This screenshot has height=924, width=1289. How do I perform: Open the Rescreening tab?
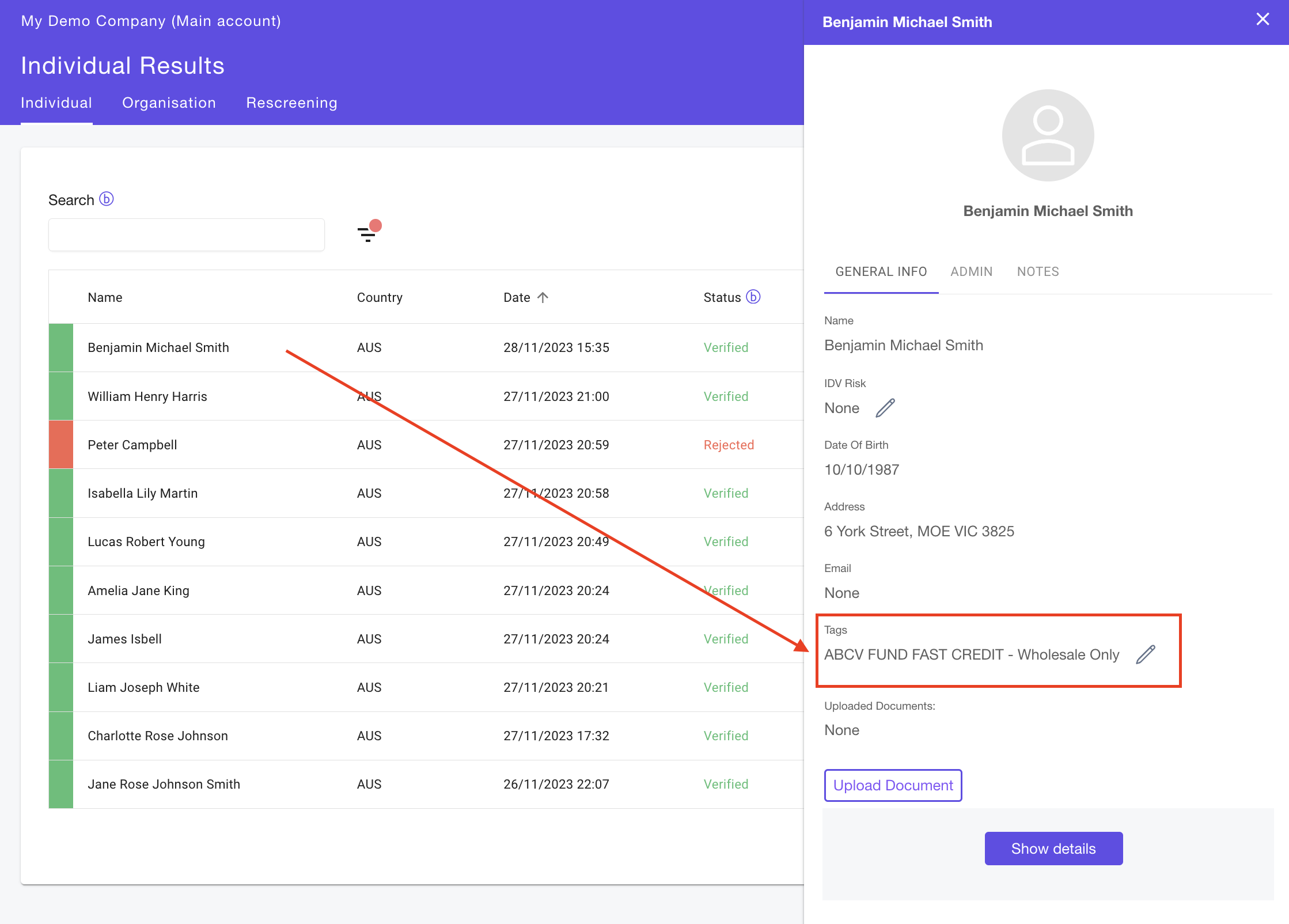[291, 103]
